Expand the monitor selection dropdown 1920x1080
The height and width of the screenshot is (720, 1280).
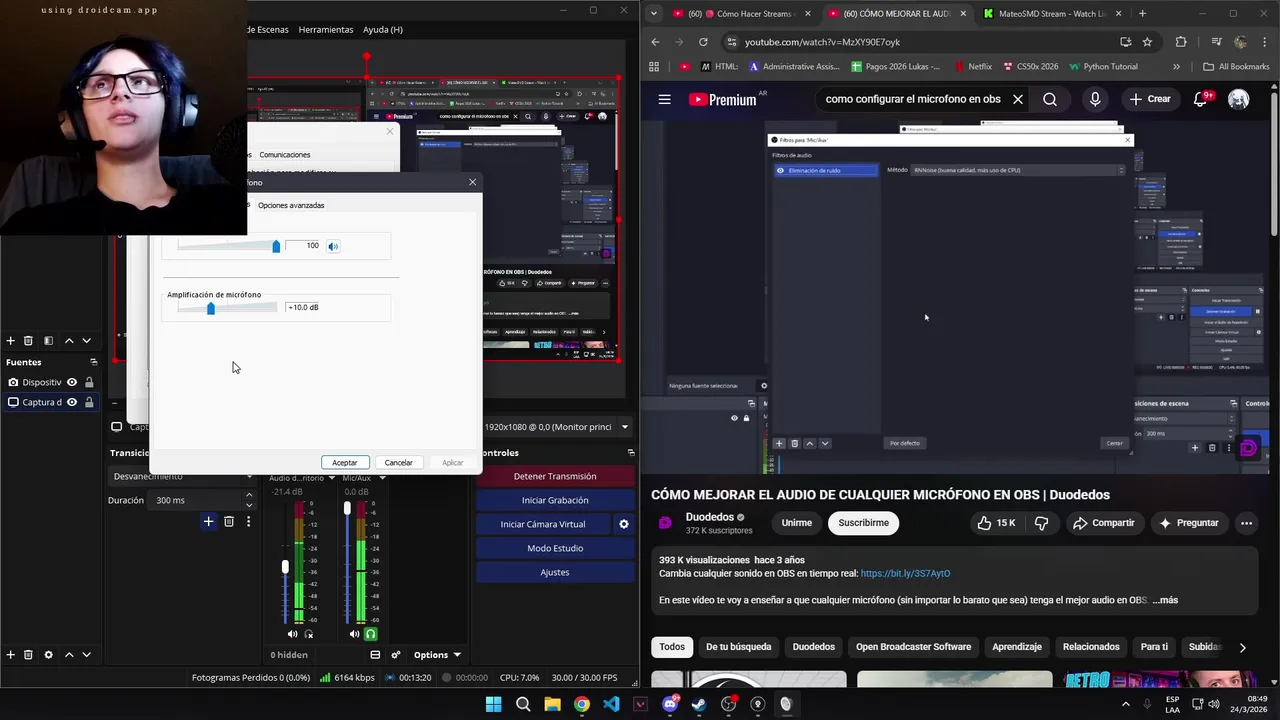625,427
